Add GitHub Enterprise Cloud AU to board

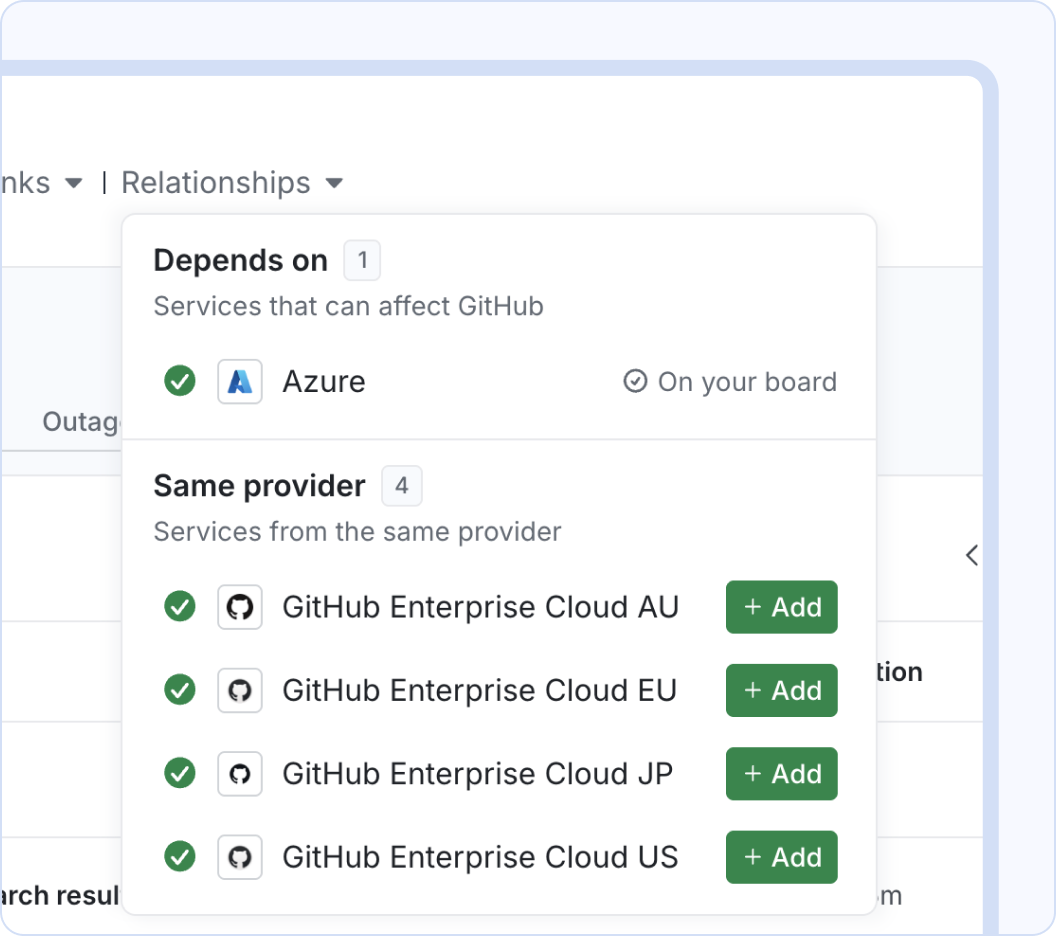[x=782, y=607]
